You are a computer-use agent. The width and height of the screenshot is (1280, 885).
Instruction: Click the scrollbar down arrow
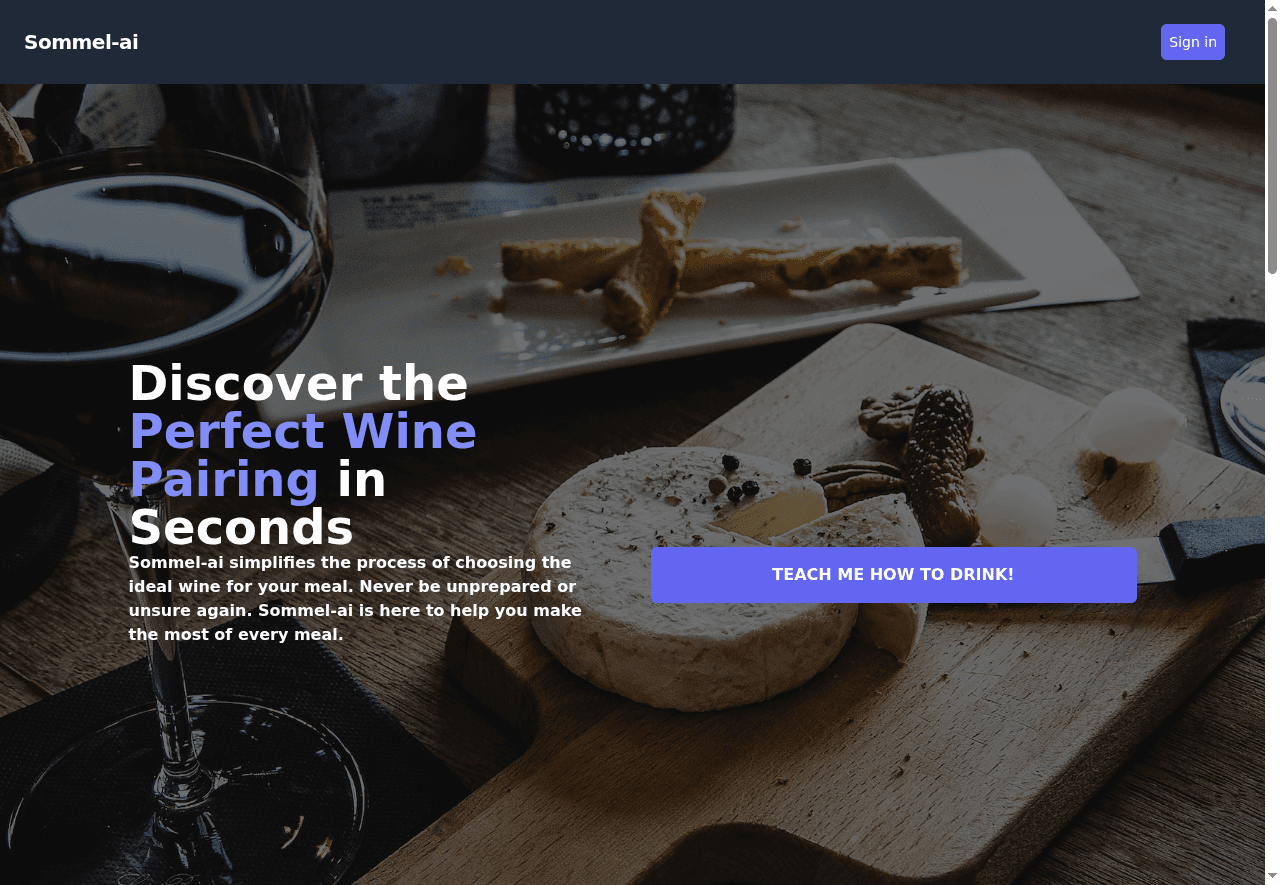tap(1272, 877)
